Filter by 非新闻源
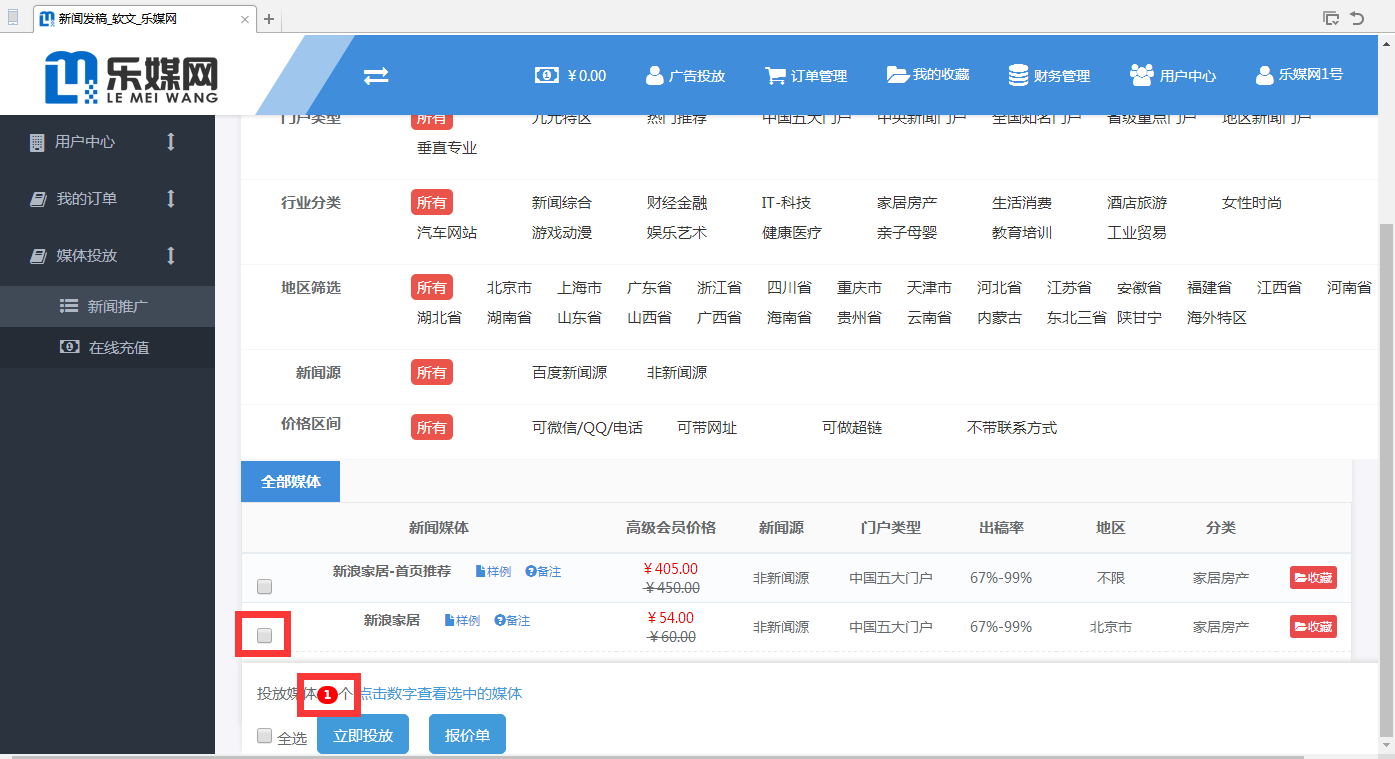The width and height of the screenshot is (1395, 759). (x=677, y=373)
